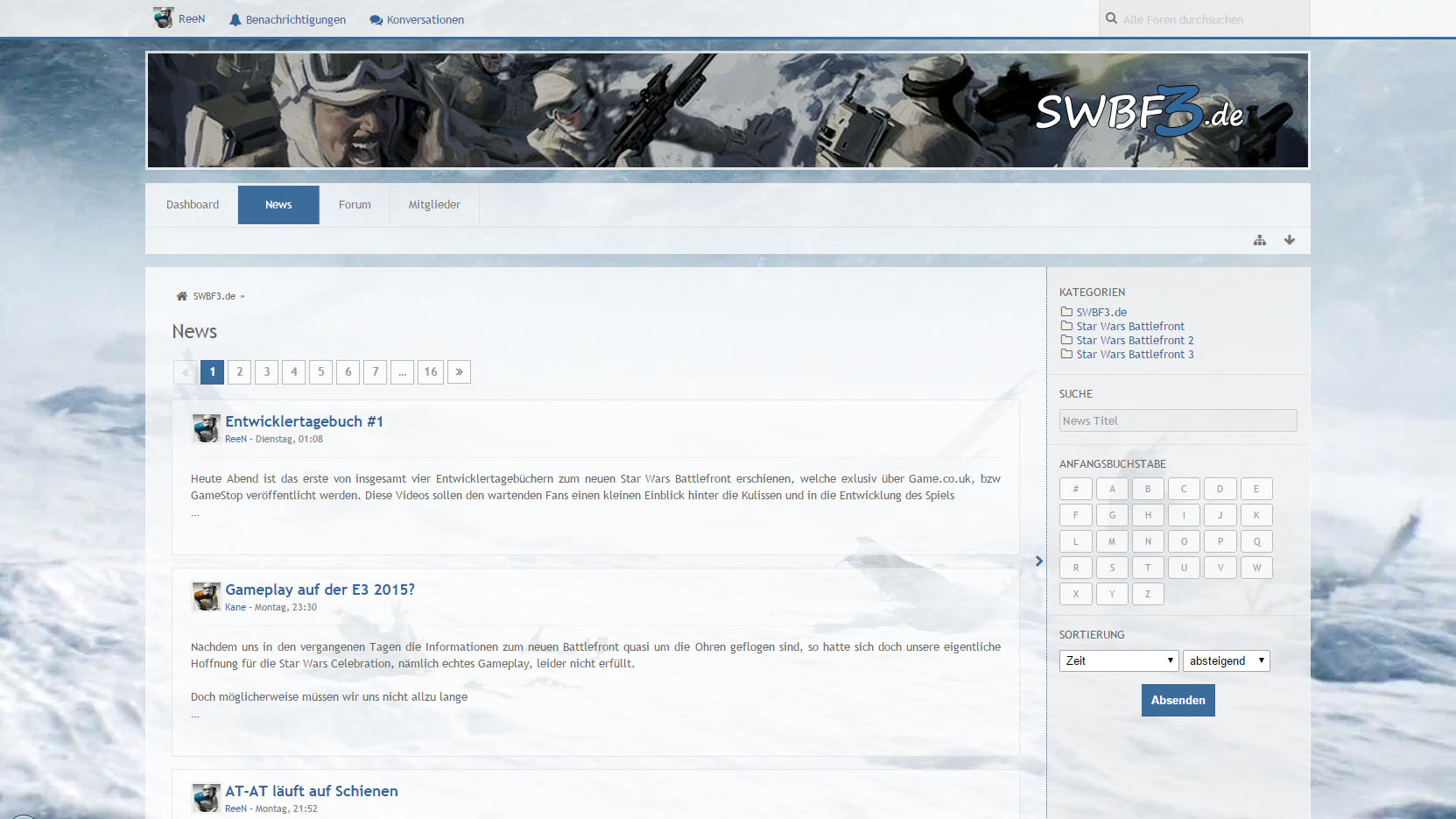
Task: Click the Absenden button
Action: [x=1178, y=700]
